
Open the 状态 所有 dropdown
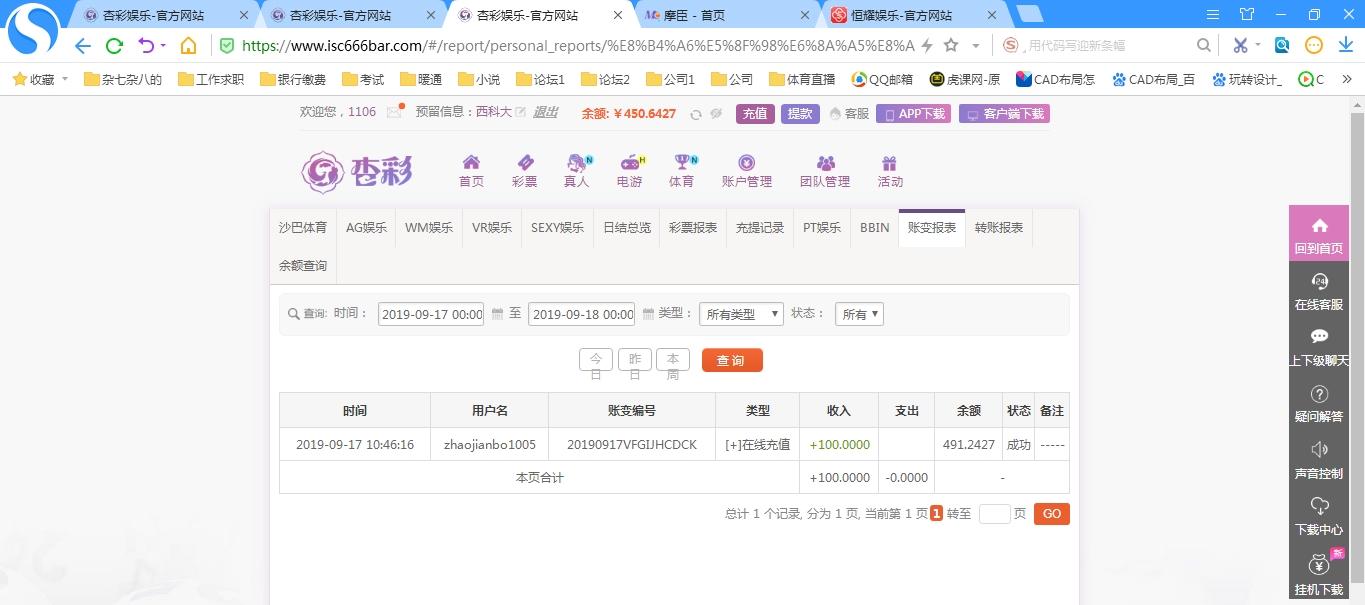860,314
